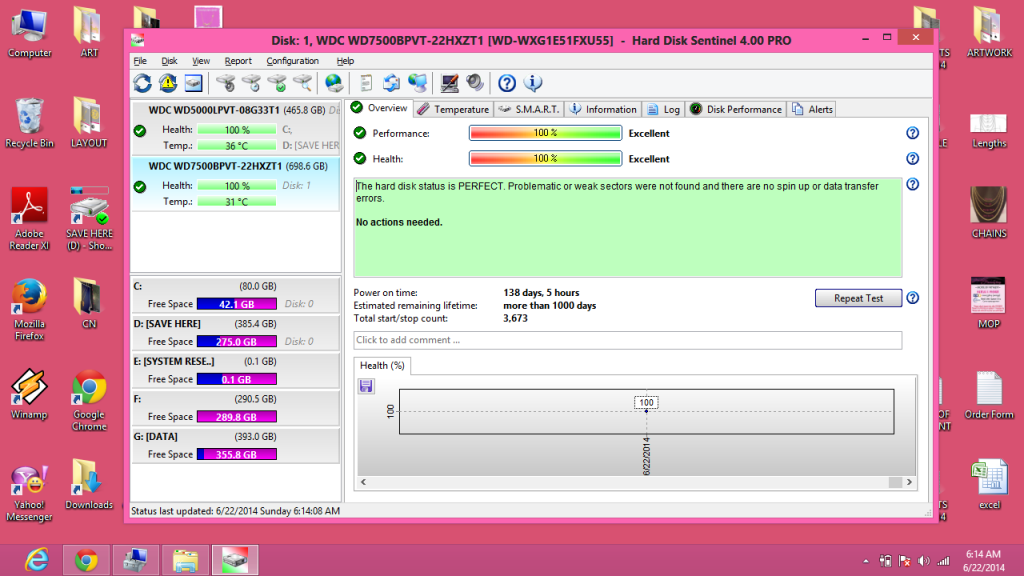Switch to the Temperature tab

[x=452, y=109]
